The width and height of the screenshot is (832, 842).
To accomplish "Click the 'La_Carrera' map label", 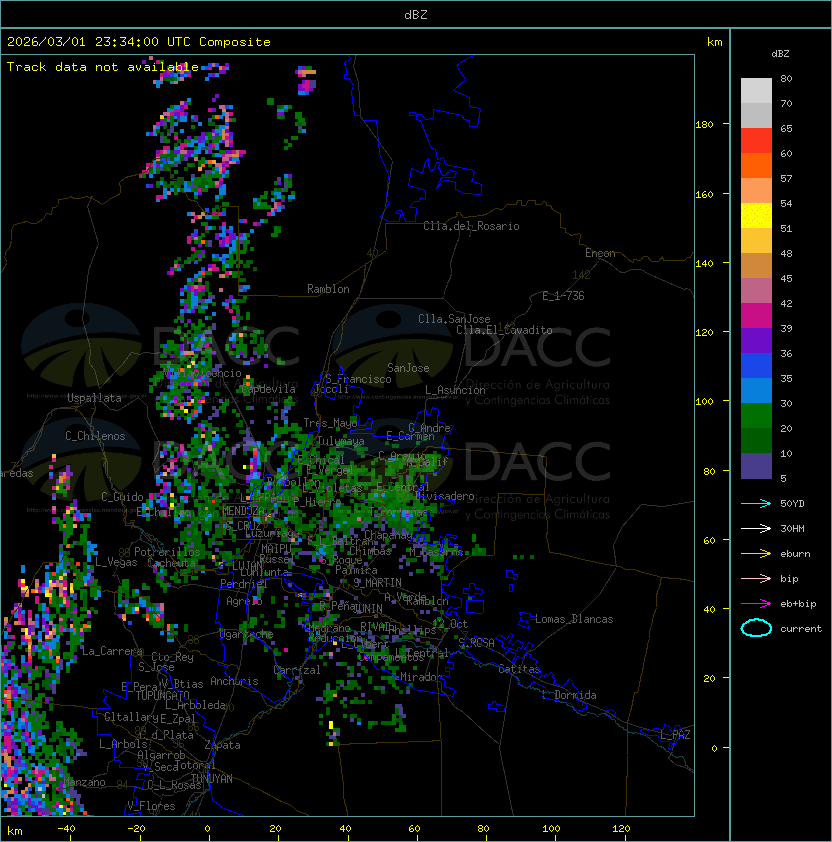I will (112, 651).
